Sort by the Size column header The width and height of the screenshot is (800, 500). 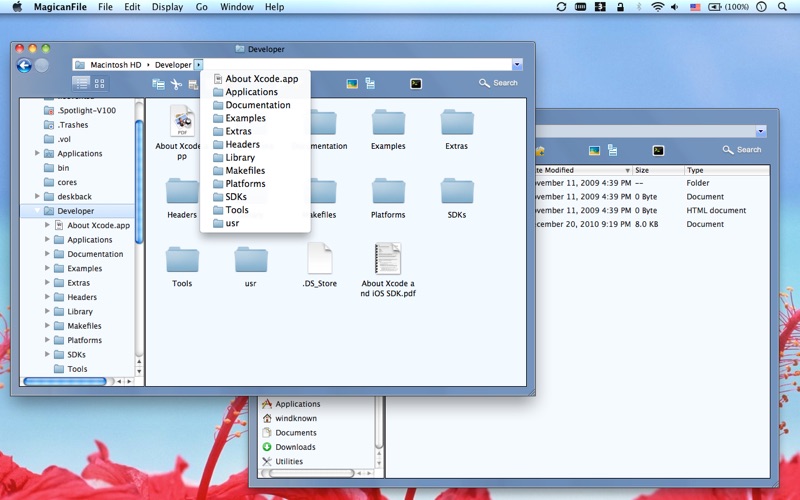click(642, 170)
